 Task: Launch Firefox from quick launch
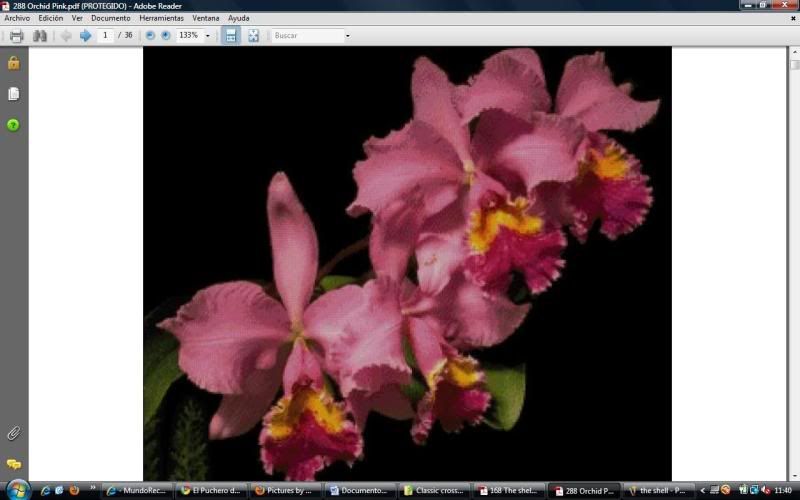[x=74, y=490]
